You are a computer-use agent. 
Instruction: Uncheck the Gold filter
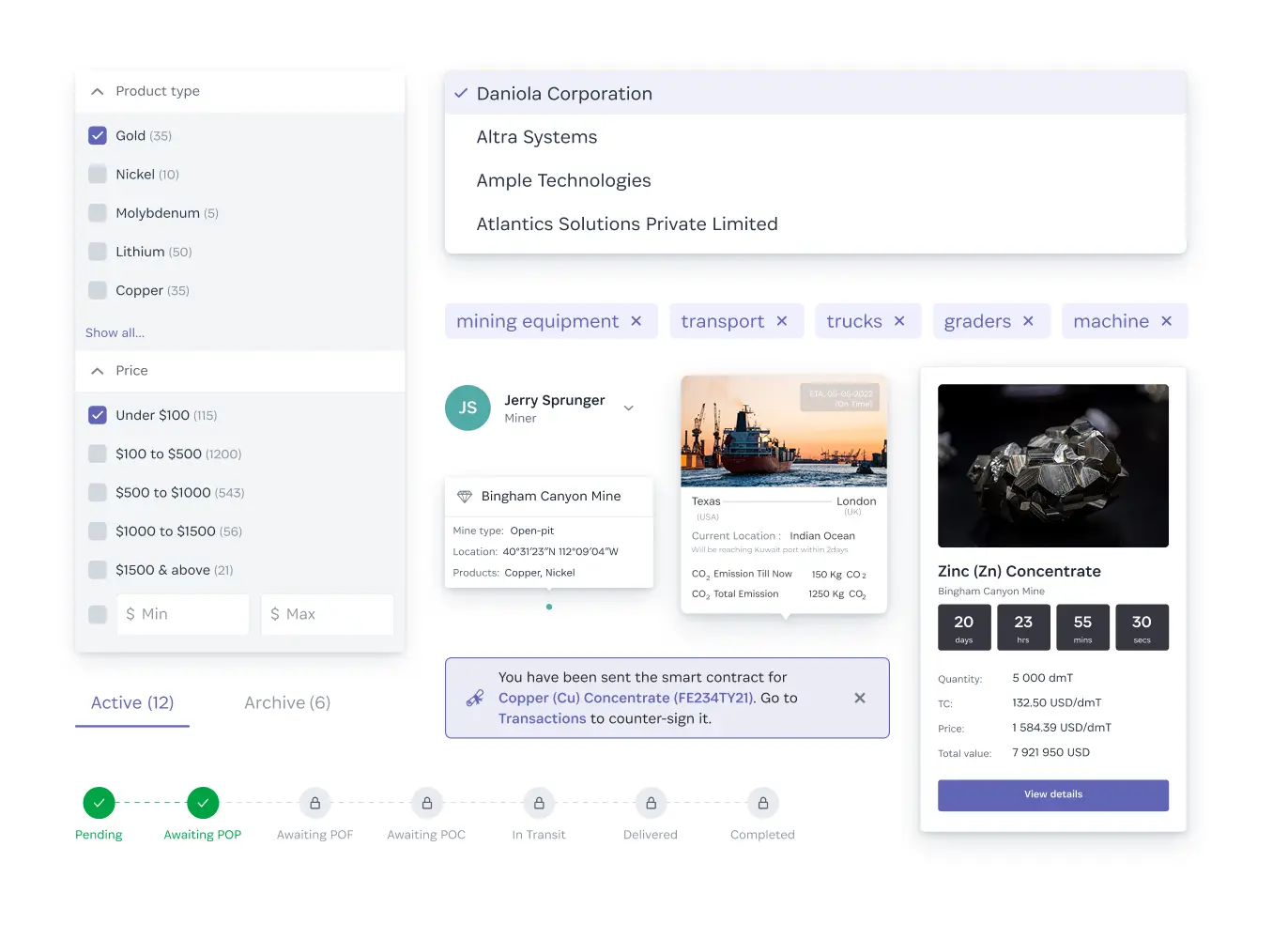98,135
